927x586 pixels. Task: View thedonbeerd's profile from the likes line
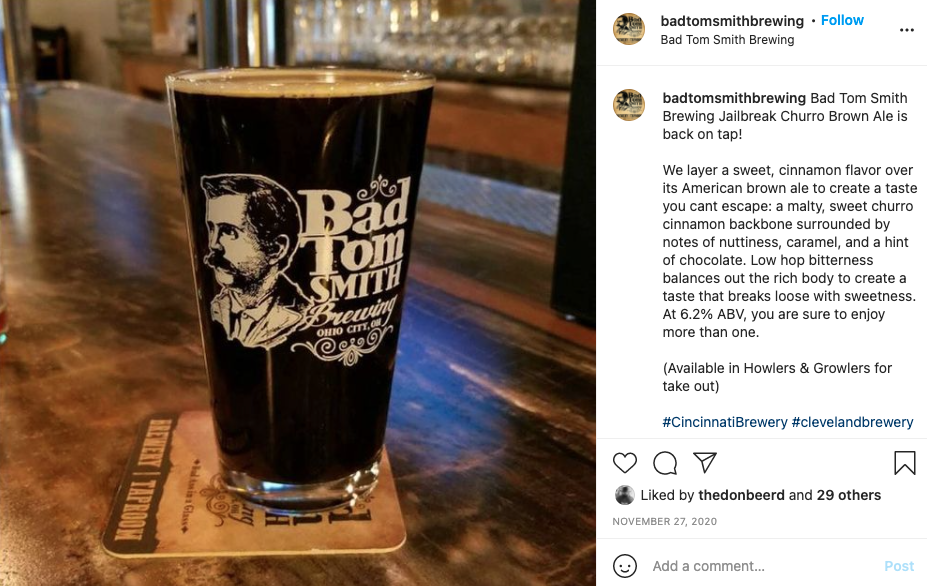click(x=741, y=495)
